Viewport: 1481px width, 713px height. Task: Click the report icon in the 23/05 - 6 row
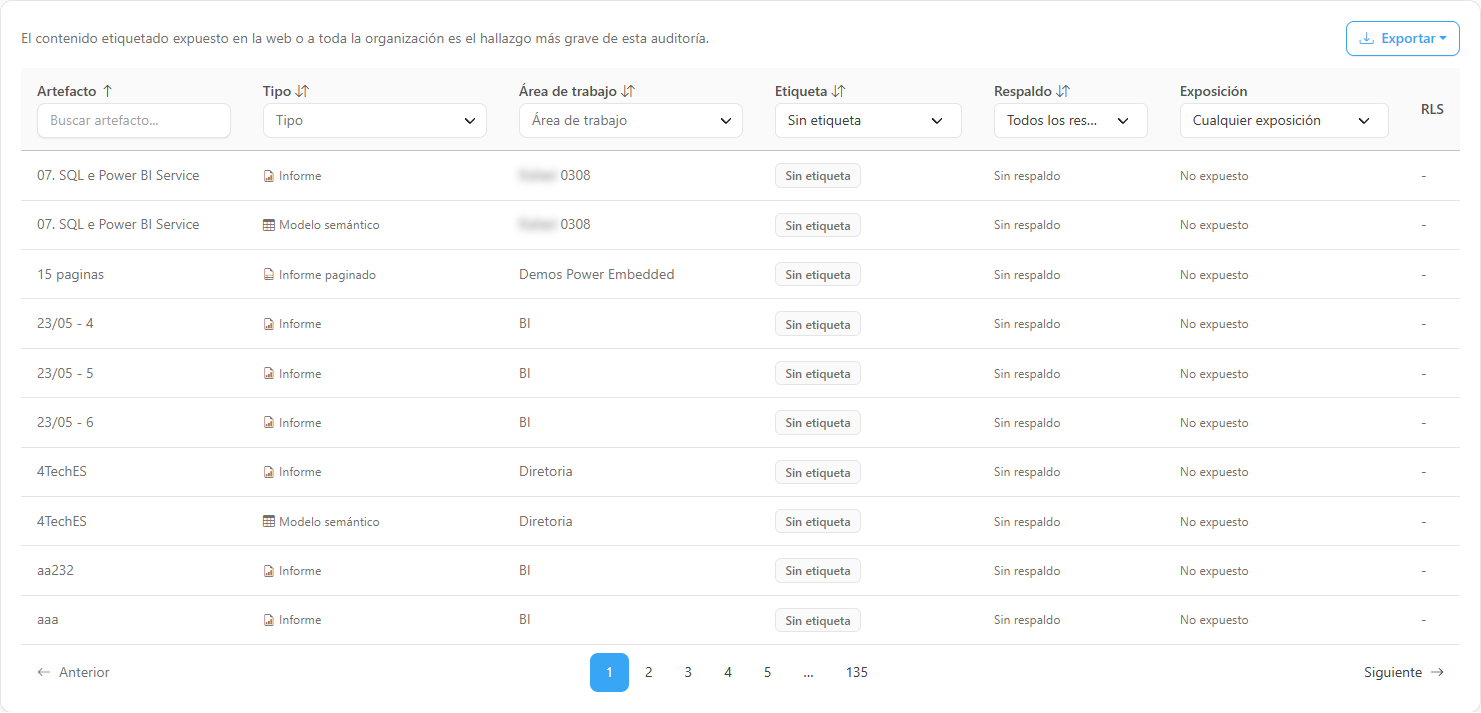(x=268, y=423)
